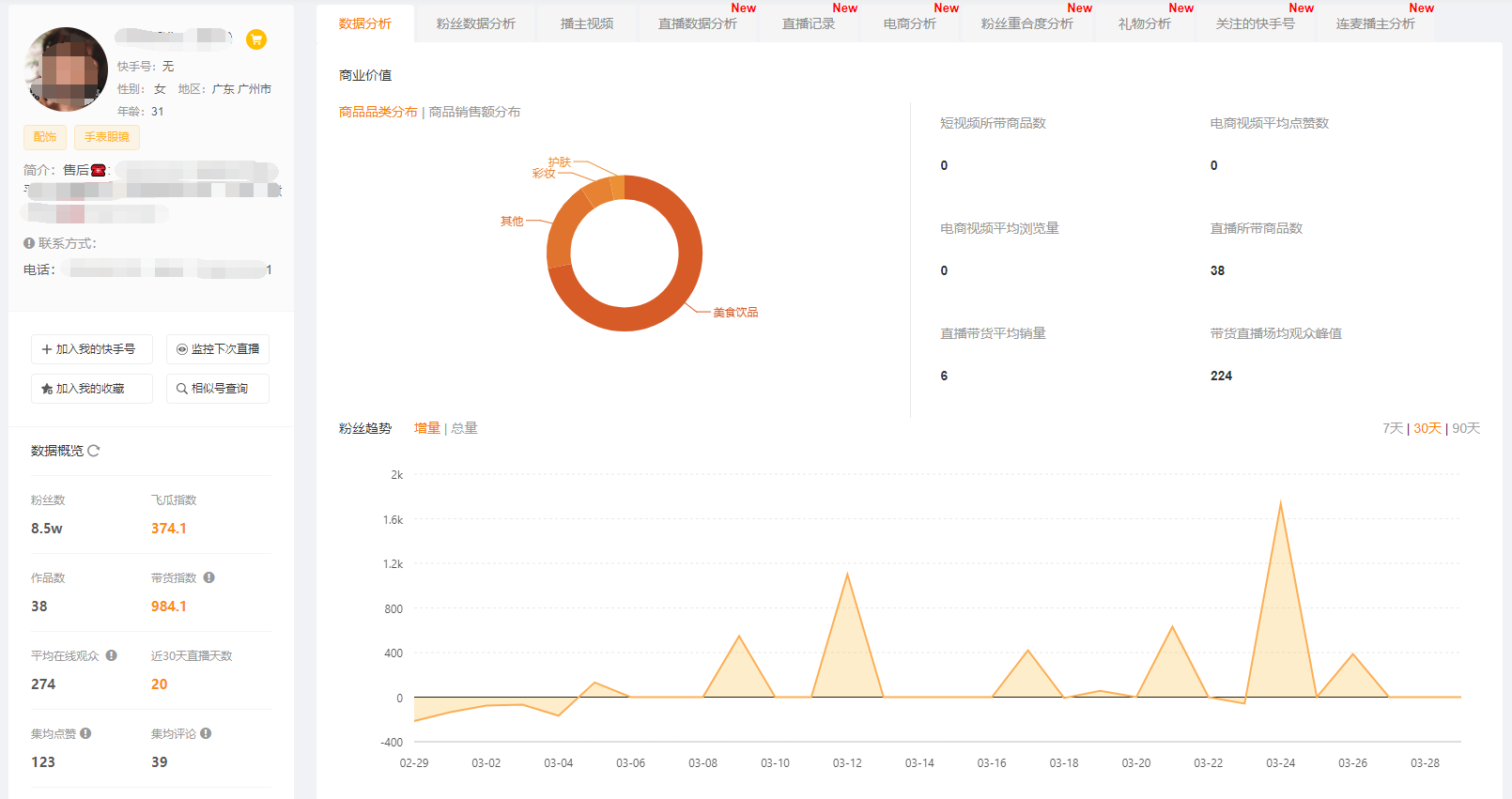The width and height of the screenshot is (1512, 799).
Task: Click the 配饰 tag
Action: [45, 137]
